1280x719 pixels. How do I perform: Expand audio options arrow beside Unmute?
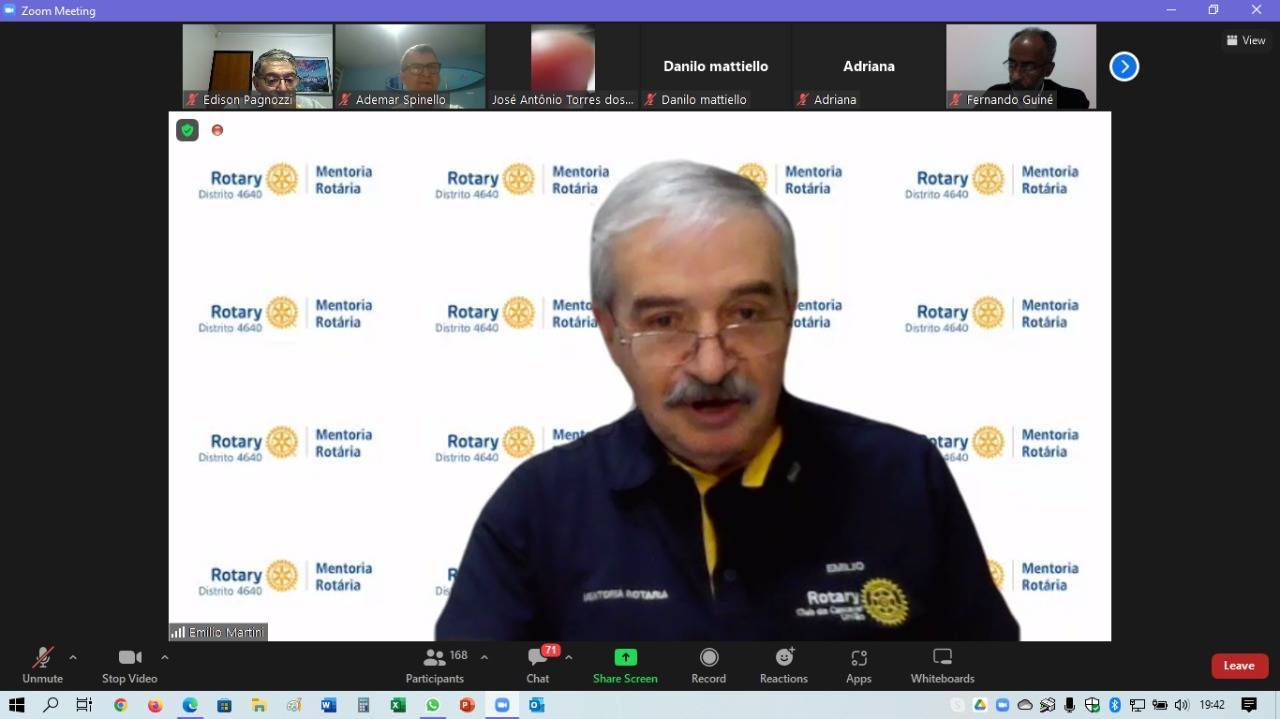click(x=73, y=657)
